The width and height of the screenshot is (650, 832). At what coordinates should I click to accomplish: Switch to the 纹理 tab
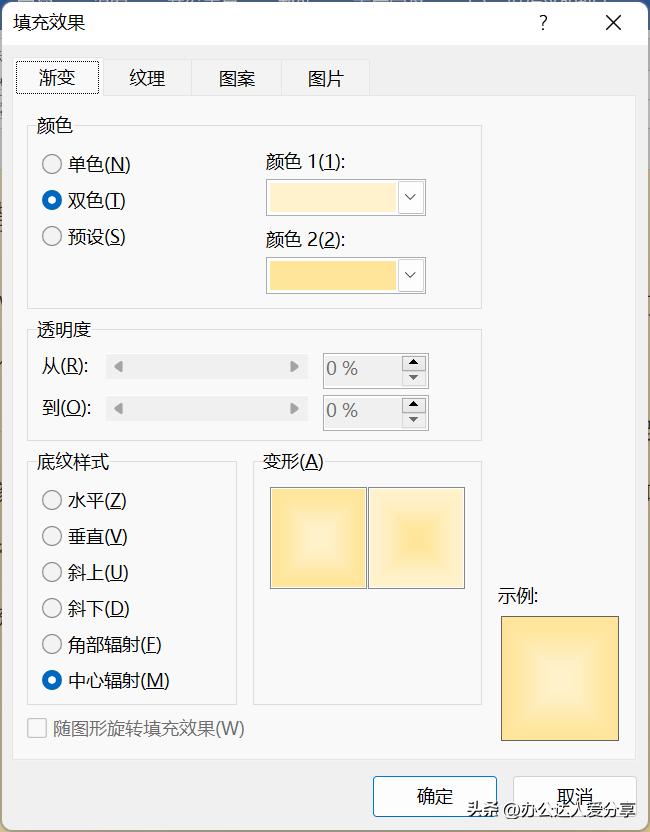coord(147,78)
